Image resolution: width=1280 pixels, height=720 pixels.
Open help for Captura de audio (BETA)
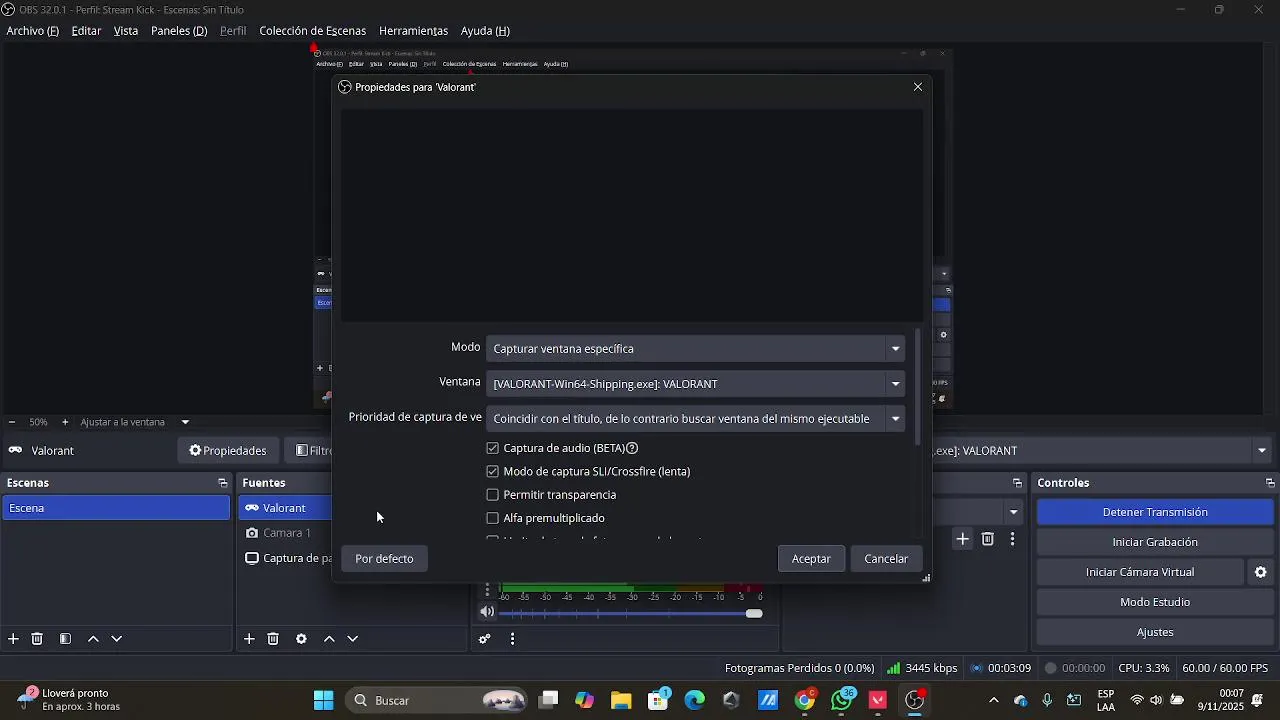(x=632, y=448)
